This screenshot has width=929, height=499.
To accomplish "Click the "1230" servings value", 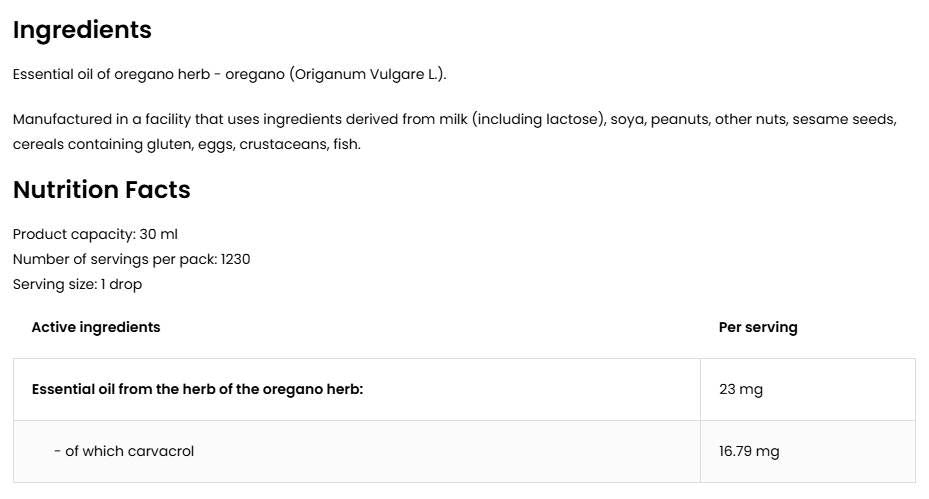I will (236, 259).
